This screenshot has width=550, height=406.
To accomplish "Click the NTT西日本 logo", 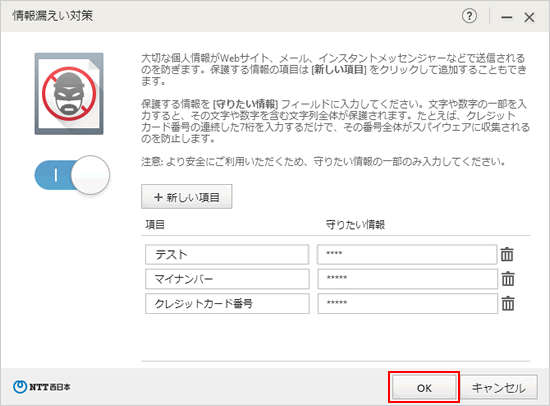I will click(x=42, y=387).
